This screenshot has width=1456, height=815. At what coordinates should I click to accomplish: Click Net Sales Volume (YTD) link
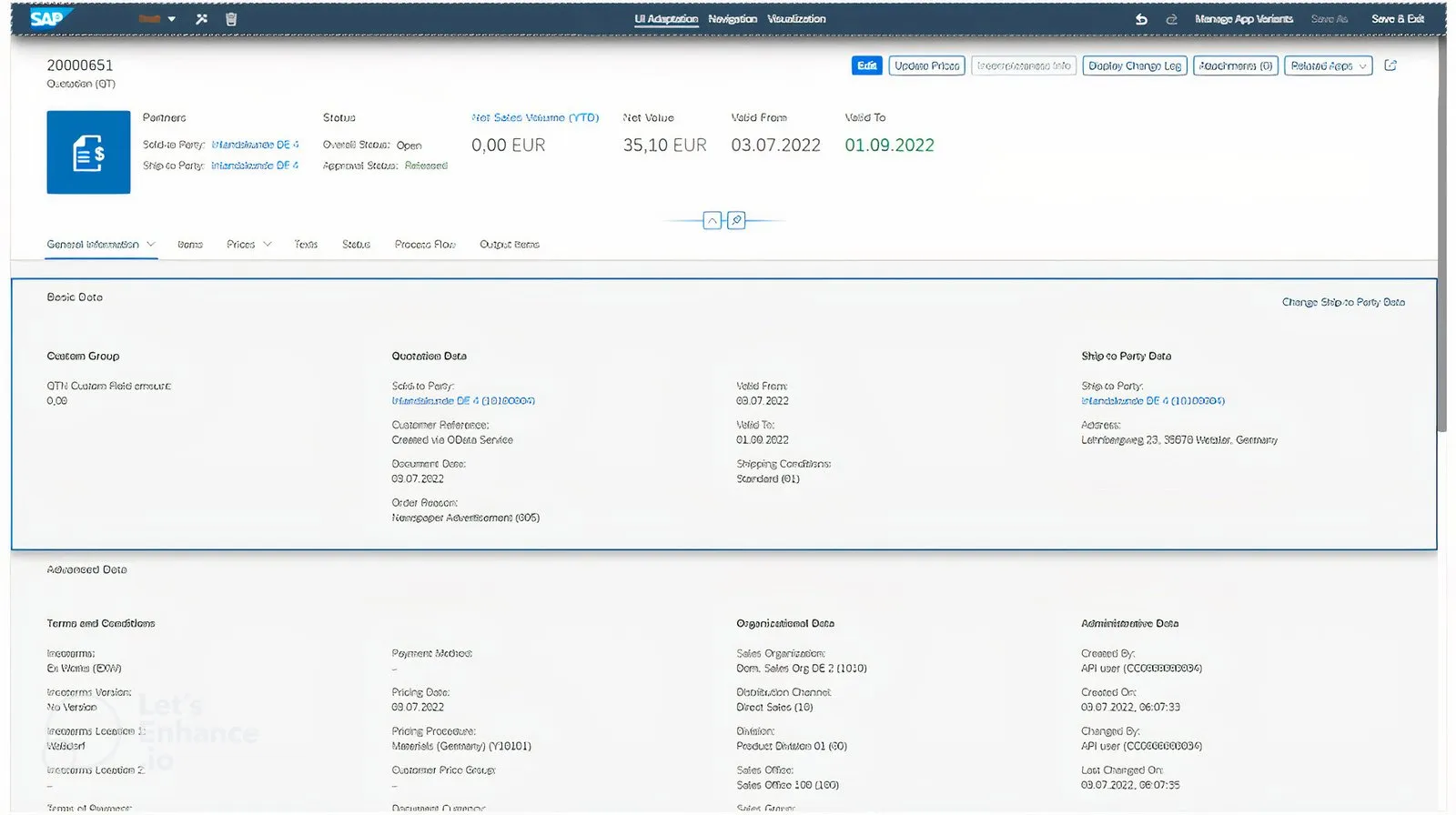click(535, 117)
